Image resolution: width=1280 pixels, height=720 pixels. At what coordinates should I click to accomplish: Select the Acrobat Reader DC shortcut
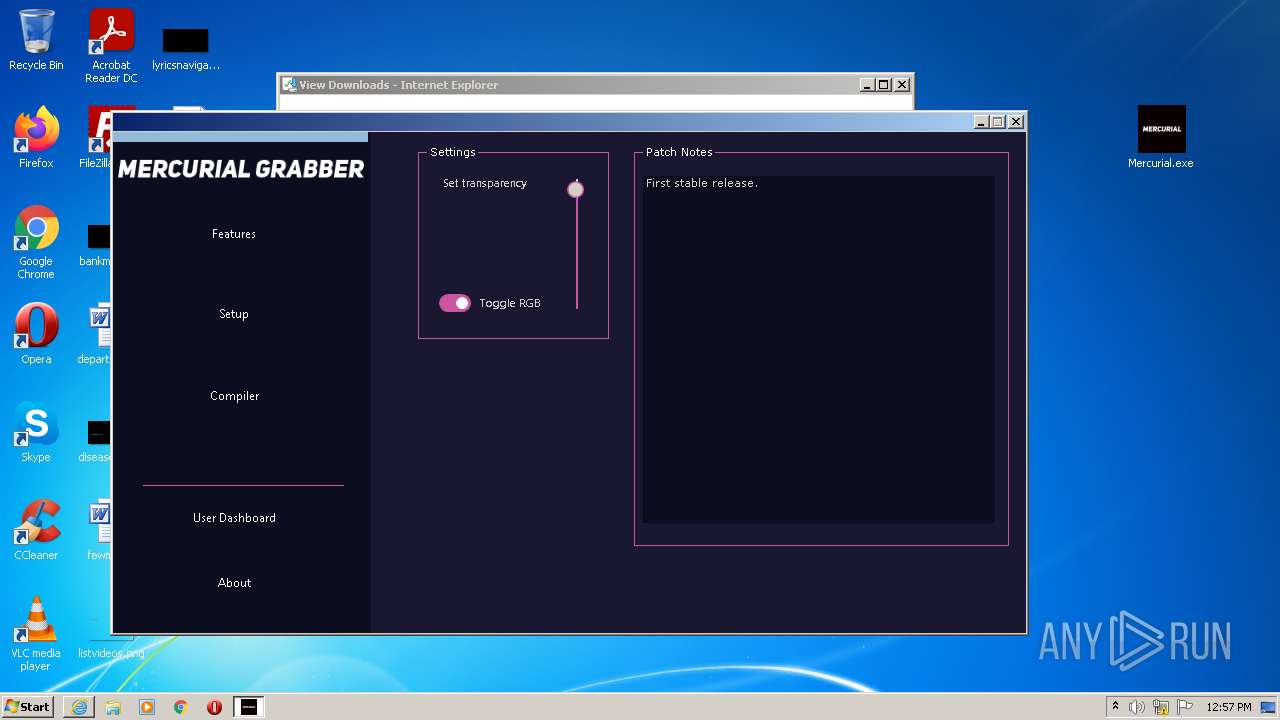111,46
